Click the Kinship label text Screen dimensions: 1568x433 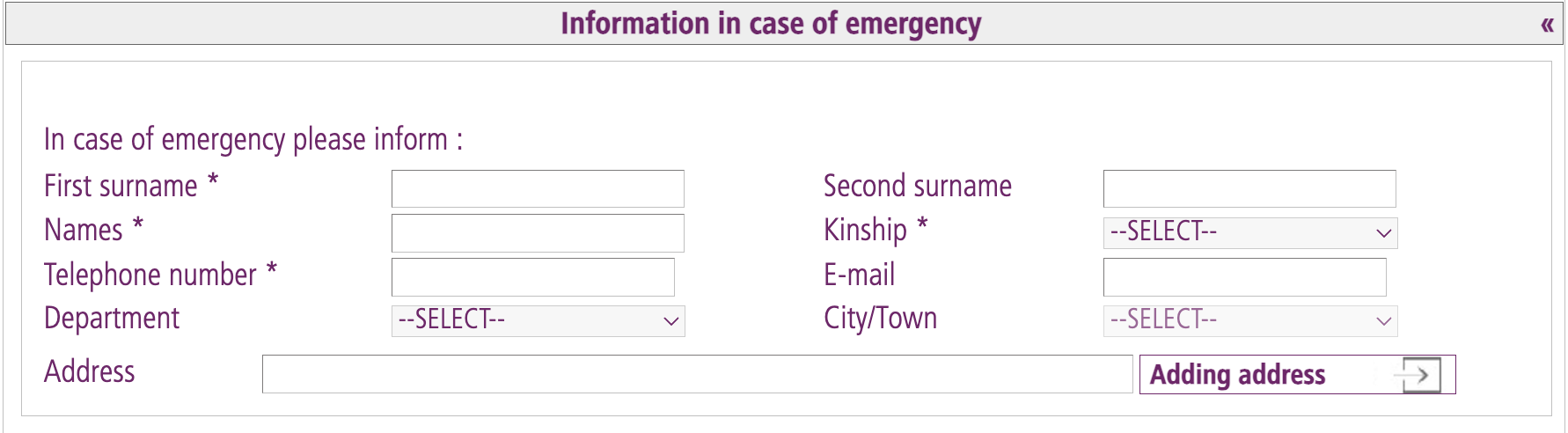click(865, 231)
